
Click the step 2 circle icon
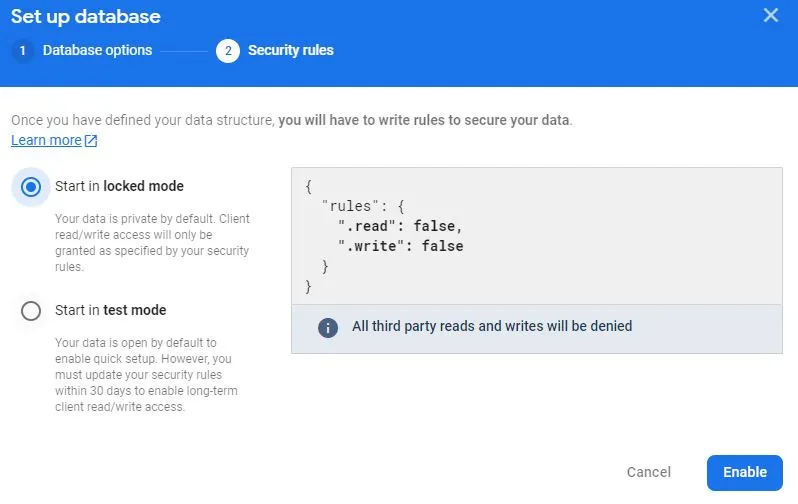pyautogui.click(x=227, y=51)
